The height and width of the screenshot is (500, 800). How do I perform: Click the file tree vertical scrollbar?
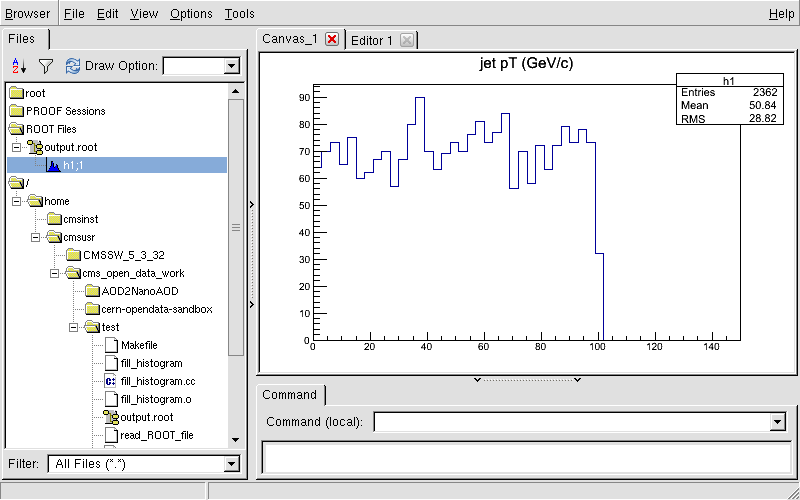click(236, 227)
